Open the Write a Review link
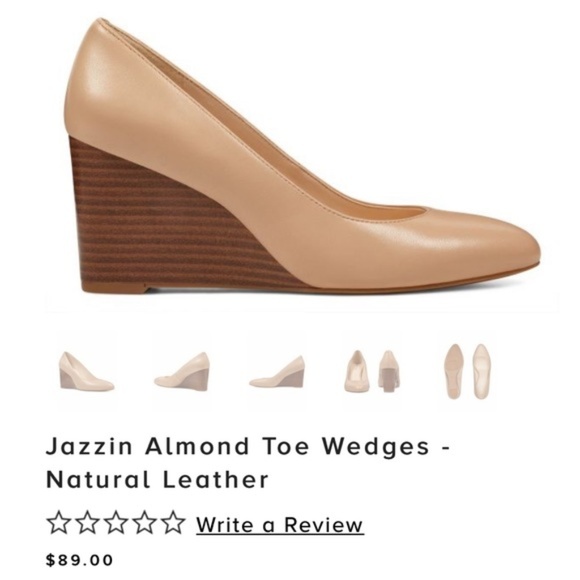Viewport: 580px width, 580px height. click(x=280, y=525)
